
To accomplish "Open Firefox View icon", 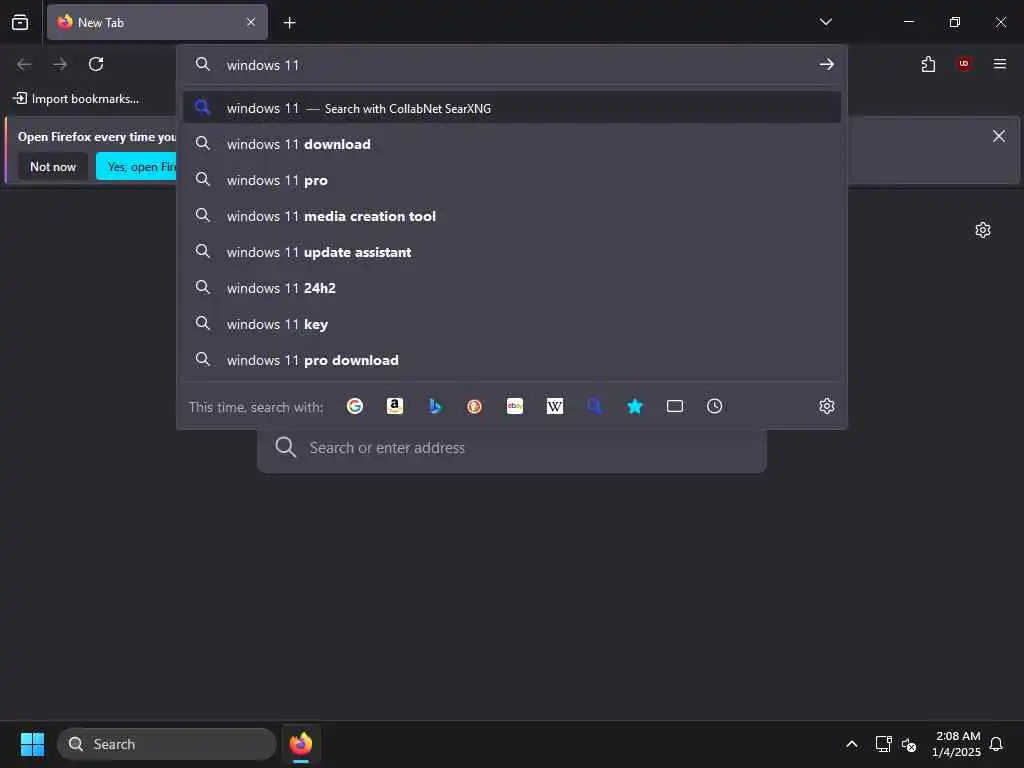I will click(20, 22).
